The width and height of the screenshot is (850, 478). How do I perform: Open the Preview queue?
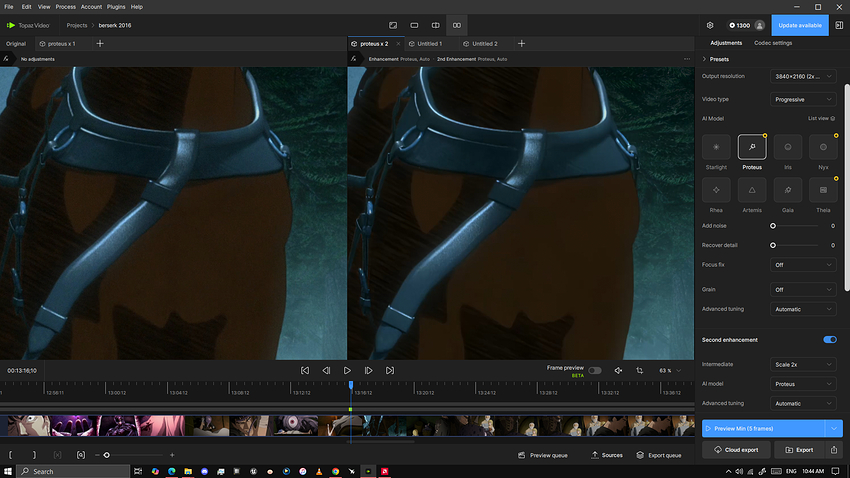[x=543, y=455]
